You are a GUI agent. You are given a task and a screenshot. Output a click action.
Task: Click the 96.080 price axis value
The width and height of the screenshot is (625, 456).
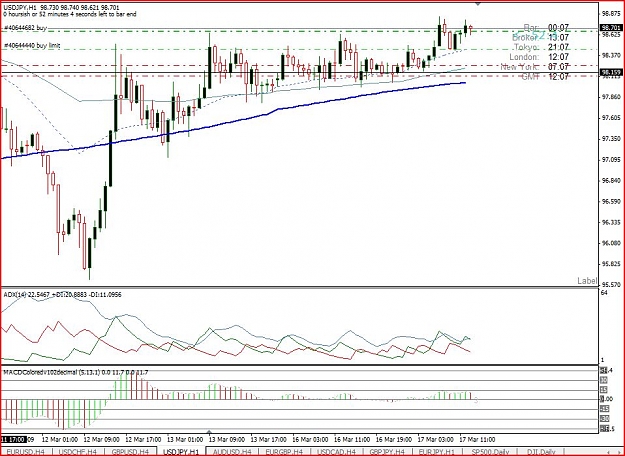click(x=611, y=243)
